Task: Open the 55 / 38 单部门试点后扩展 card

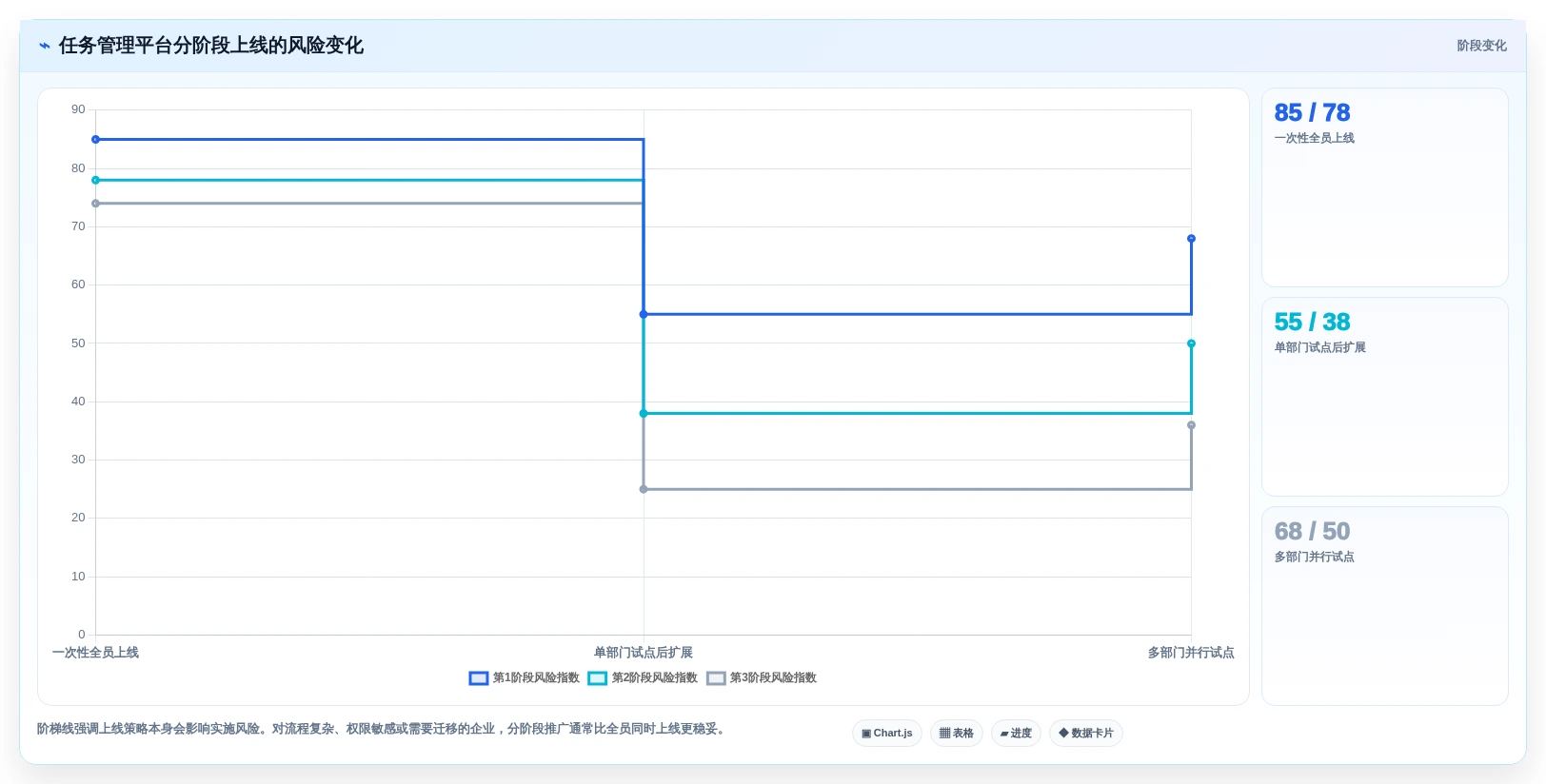Action: [1385, 397]
